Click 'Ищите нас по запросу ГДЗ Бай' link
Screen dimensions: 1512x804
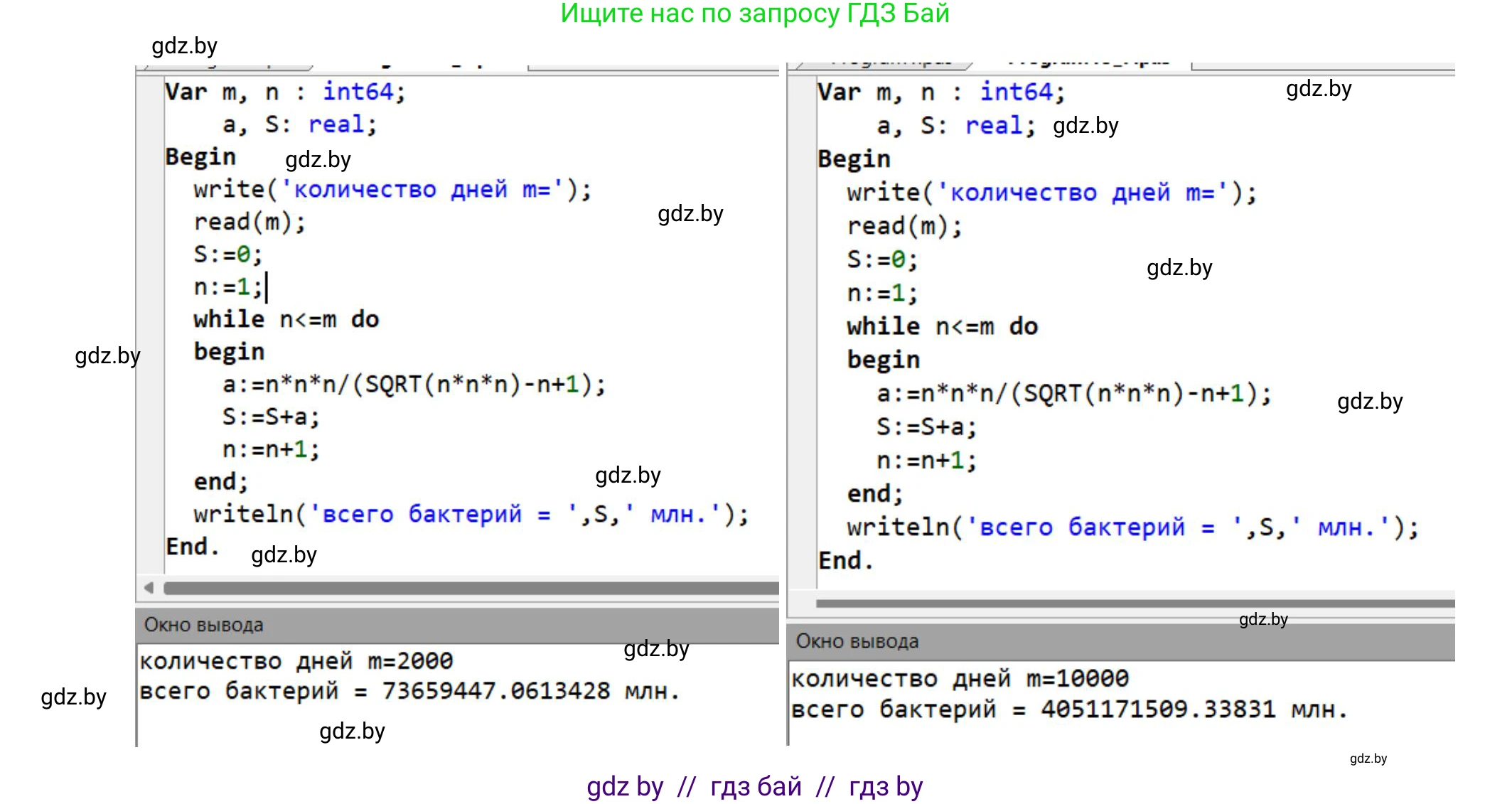click(x=754, y=14)
